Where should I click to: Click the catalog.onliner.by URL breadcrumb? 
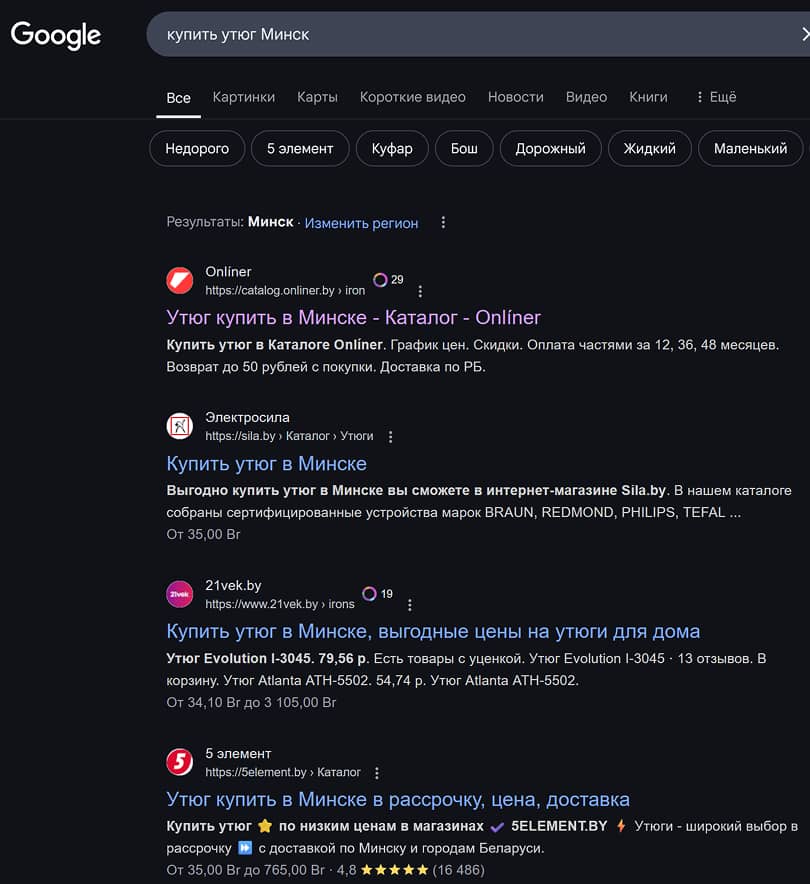(285, 290)
